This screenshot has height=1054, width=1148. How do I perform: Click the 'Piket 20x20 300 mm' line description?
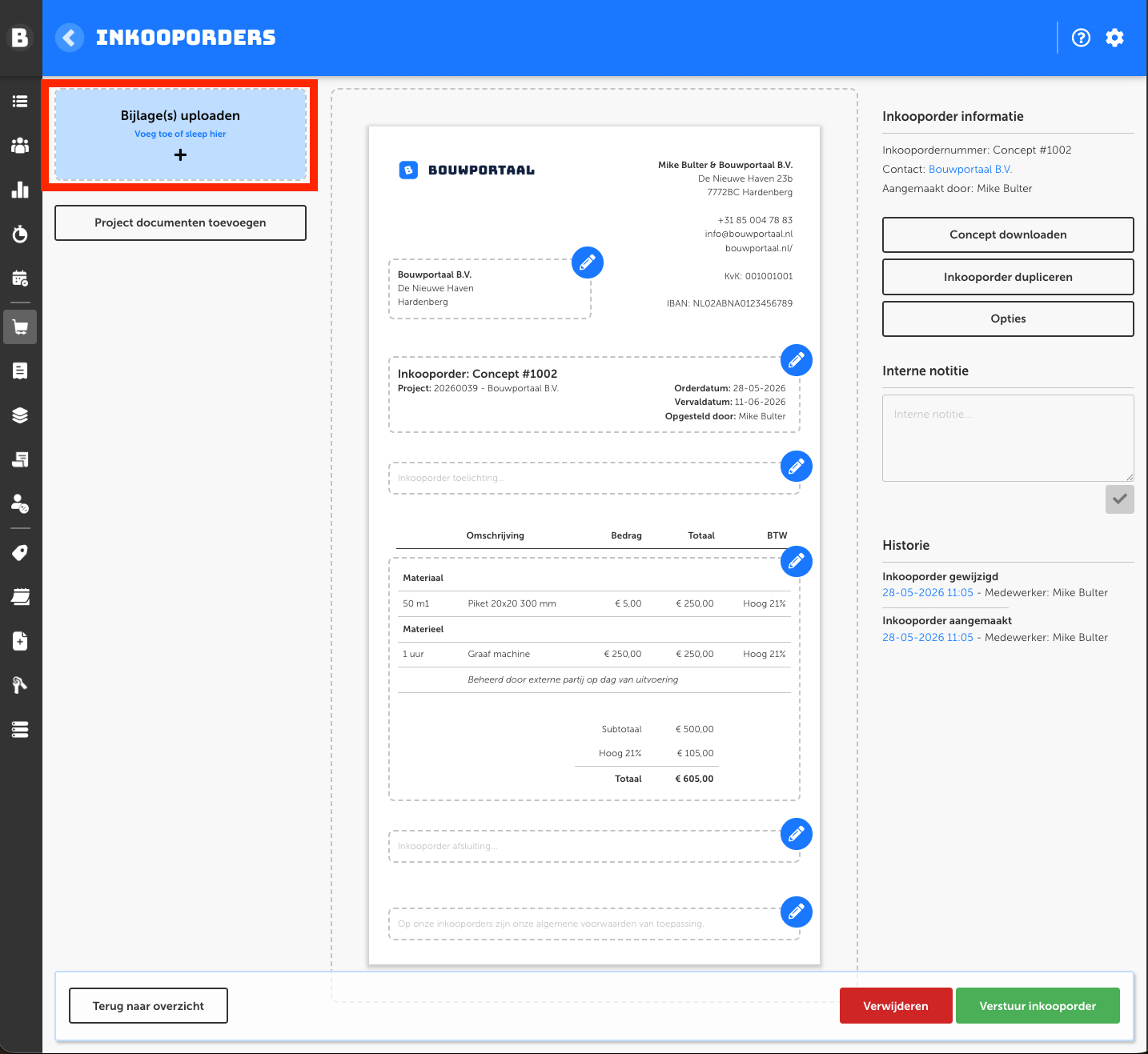[x=512, y=603]
